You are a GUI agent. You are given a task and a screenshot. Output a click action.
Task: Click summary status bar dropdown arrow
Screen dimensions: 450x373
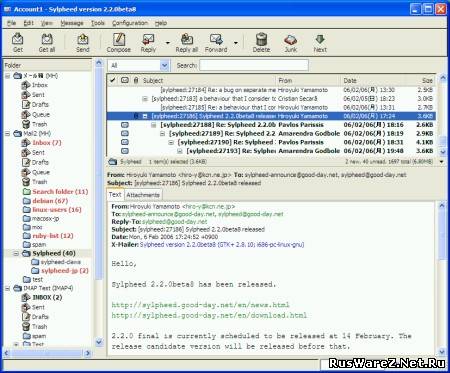click(442, 162)
